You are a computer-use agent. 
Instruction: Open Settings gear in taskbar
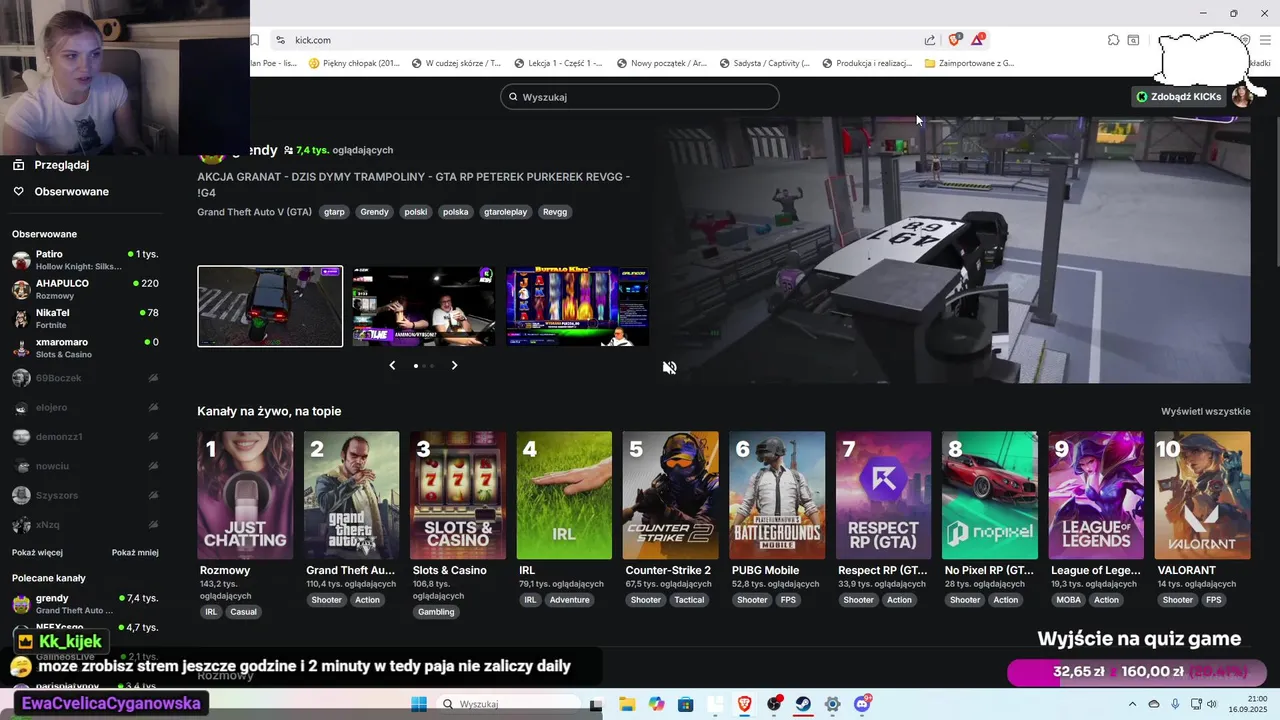point(832,704)
